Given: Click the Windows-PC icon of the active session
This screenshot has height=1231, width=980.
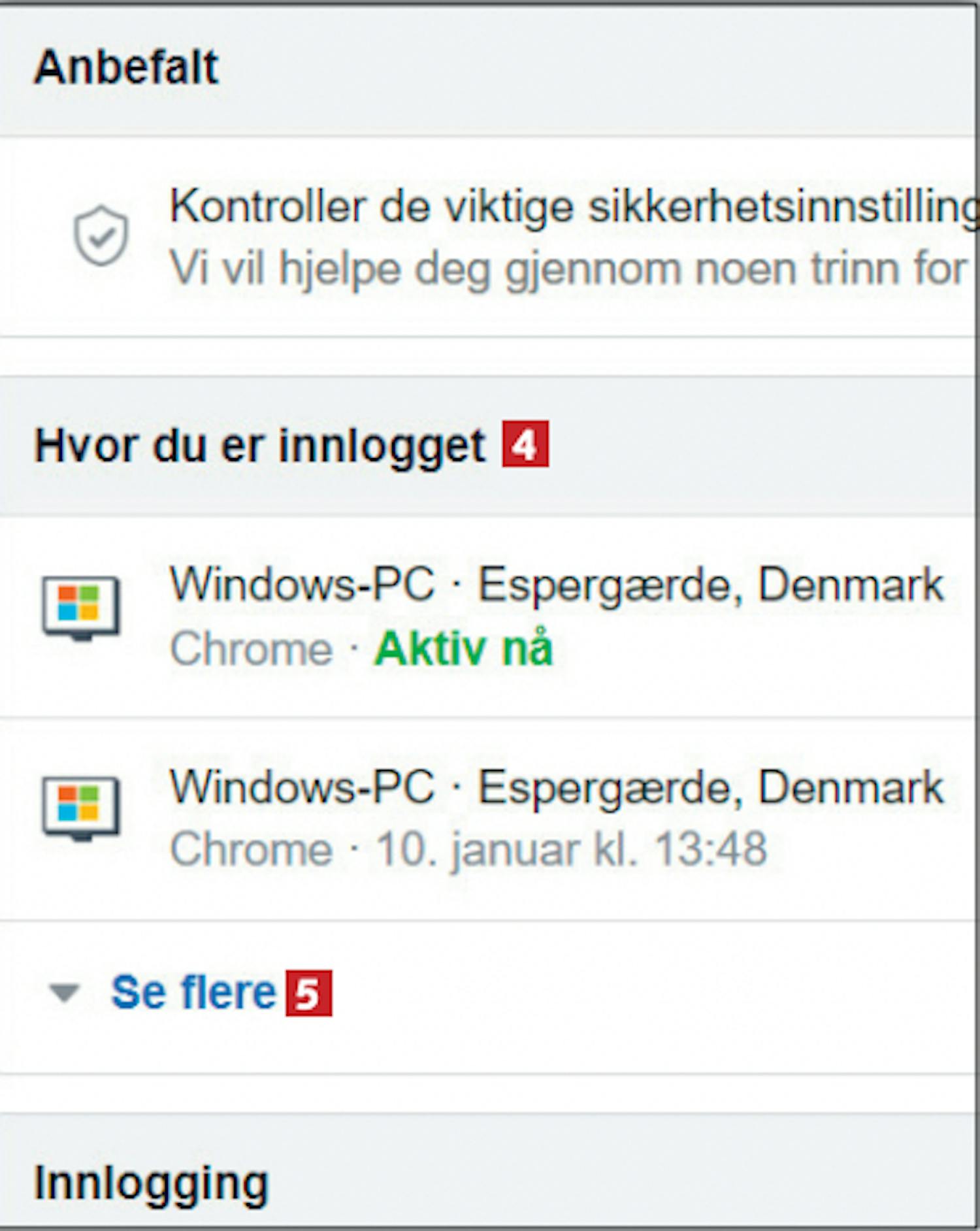Looking at the screenshot, I should tap(81, 606).
